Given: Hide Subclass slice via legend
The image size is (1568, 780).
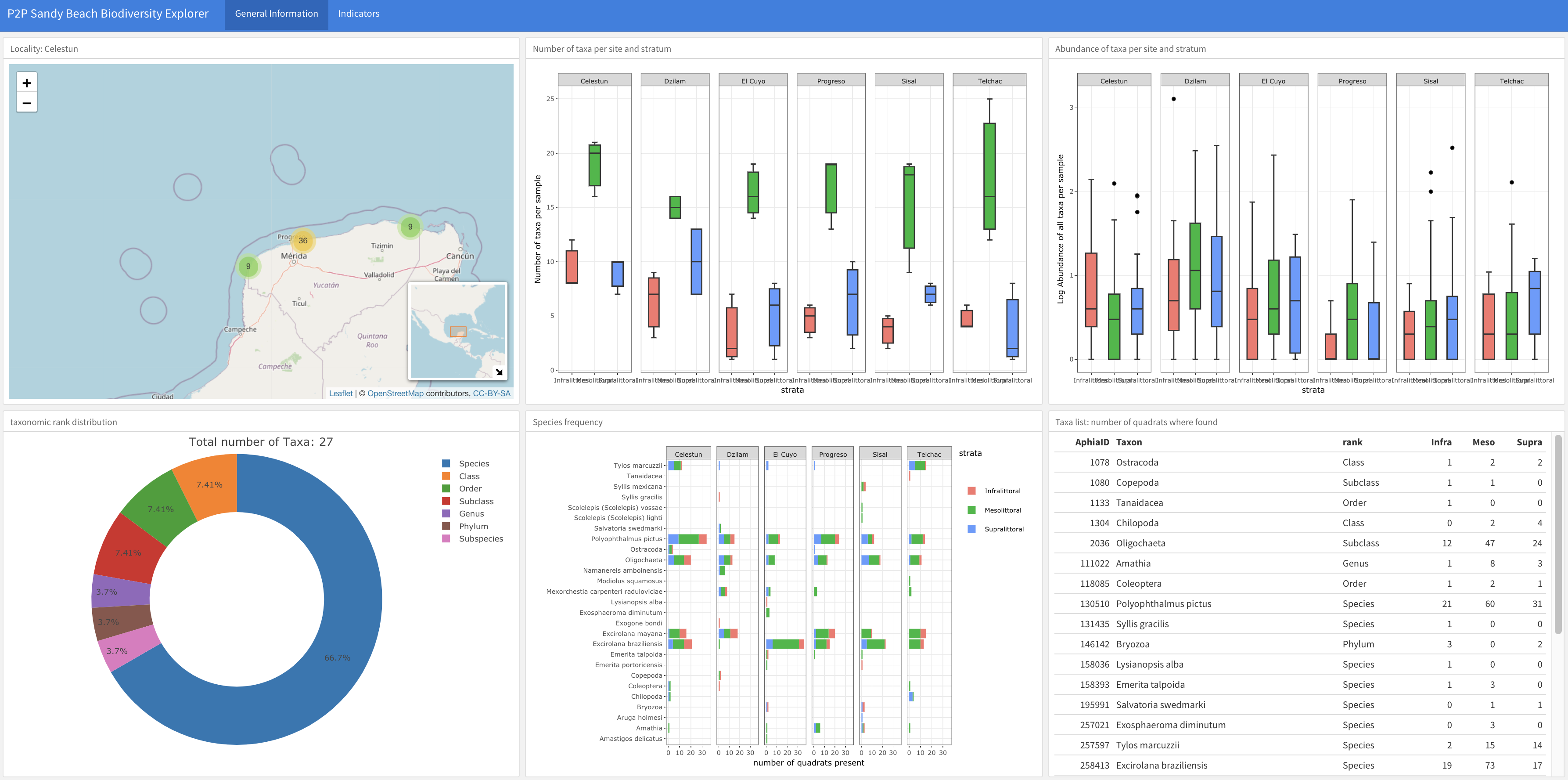Looking at the screenshot, I should click(475, 501).
